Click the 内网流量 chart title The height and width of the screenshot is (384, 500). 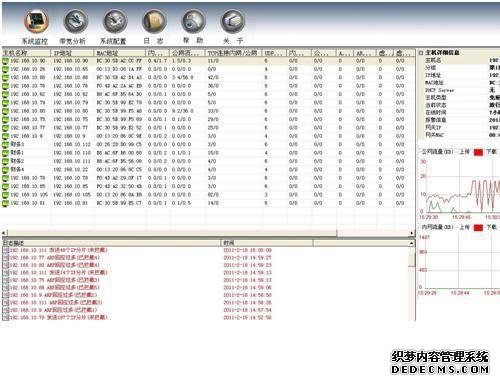[x=437, y=228]
